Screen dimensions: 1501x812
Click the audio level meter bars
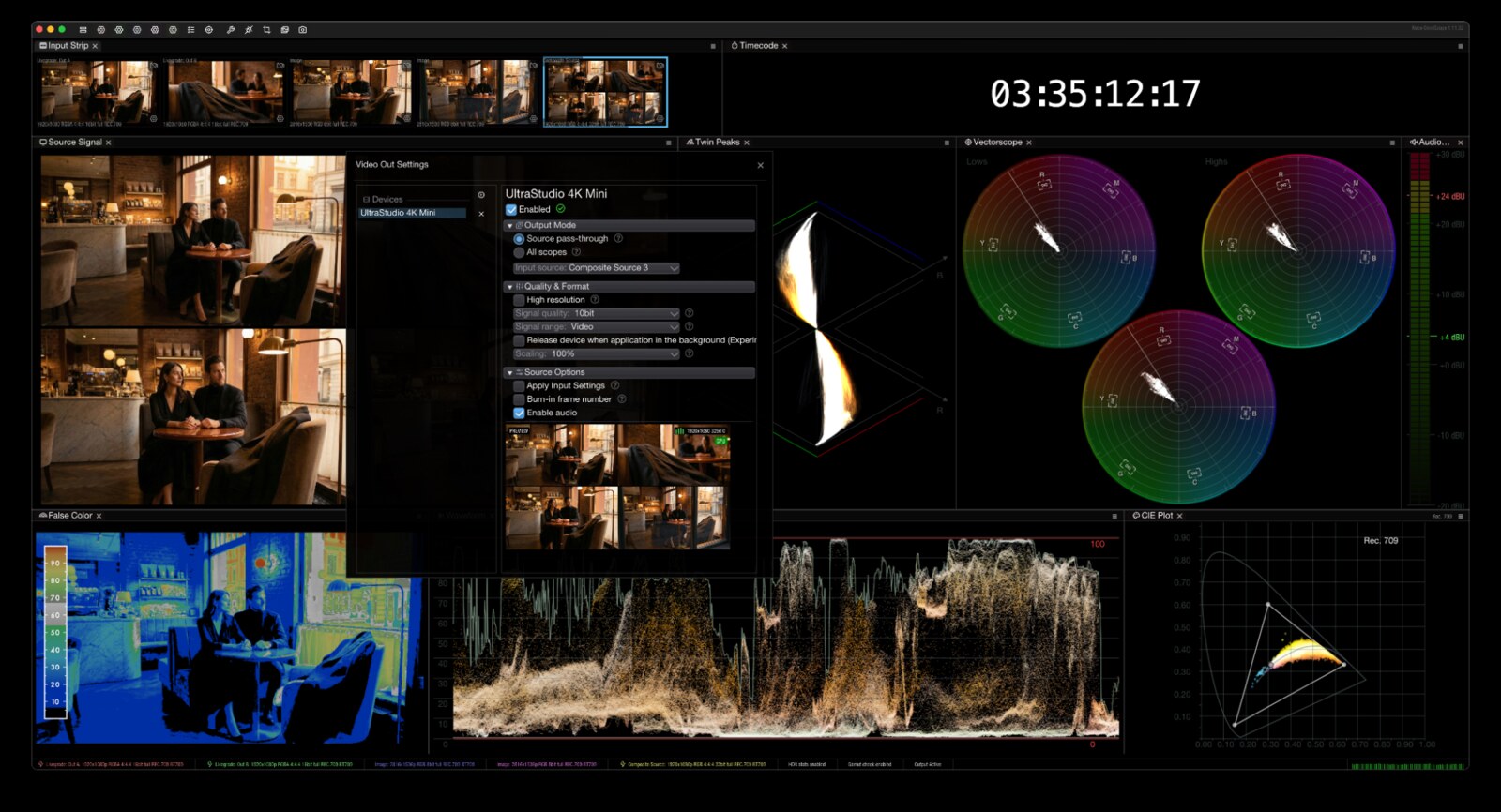coord(1419,328)
